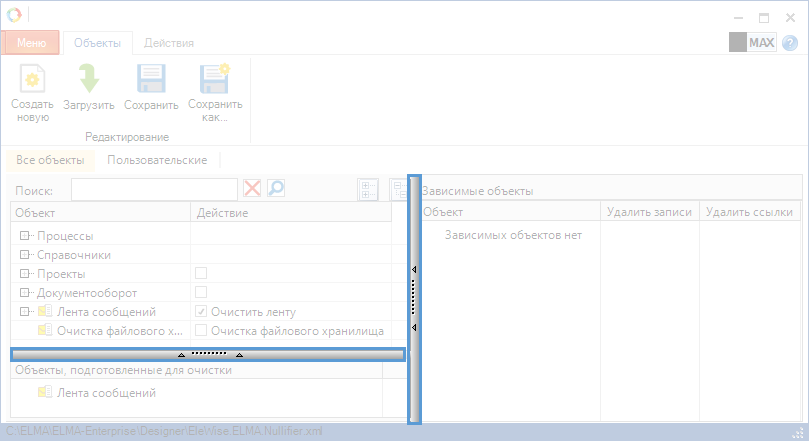The height and width of the screenshot is (441, 809).
Task: Click the Удалить ссылки column header
Action: coord(749,212)
